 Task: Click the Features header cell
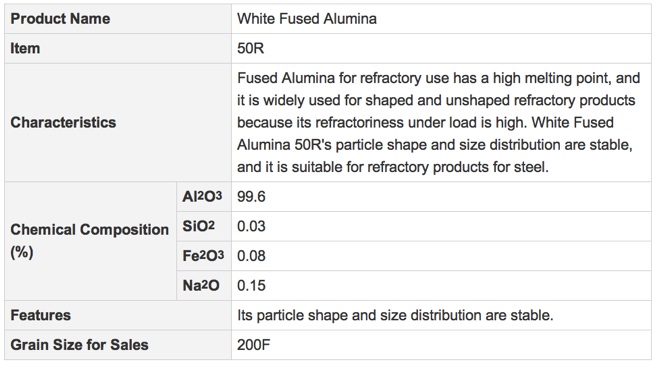[118, 315]
